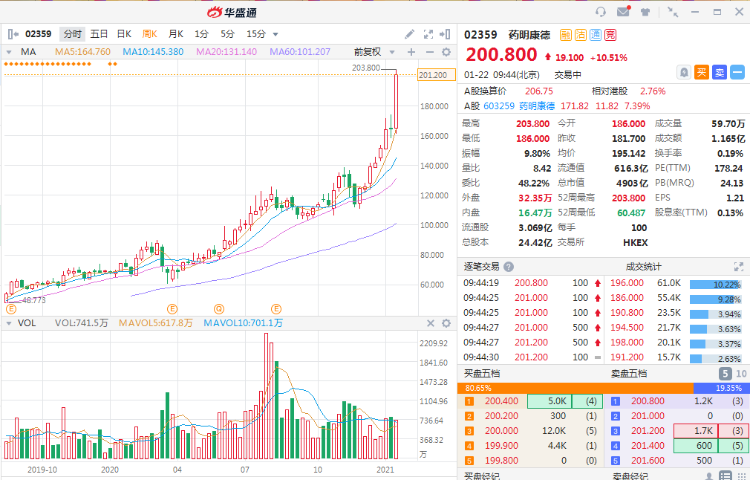Viewport: 750px width, 480px height.
Task: Click the 10.22% volume distribution bar
Action: coord(716,284)
